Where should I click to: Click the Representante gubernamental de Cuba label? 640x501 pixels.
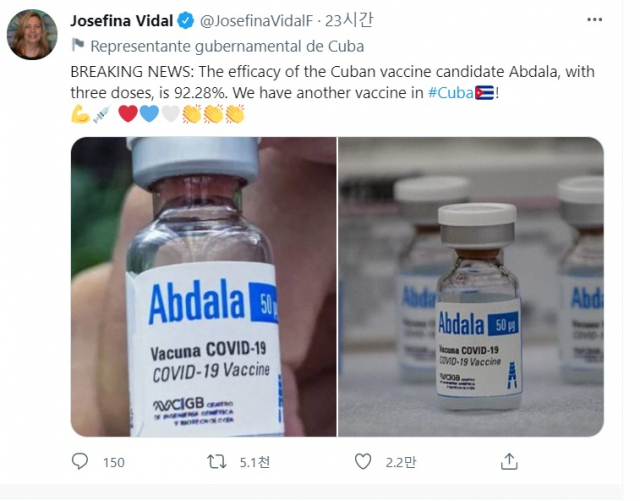[227, 46]
